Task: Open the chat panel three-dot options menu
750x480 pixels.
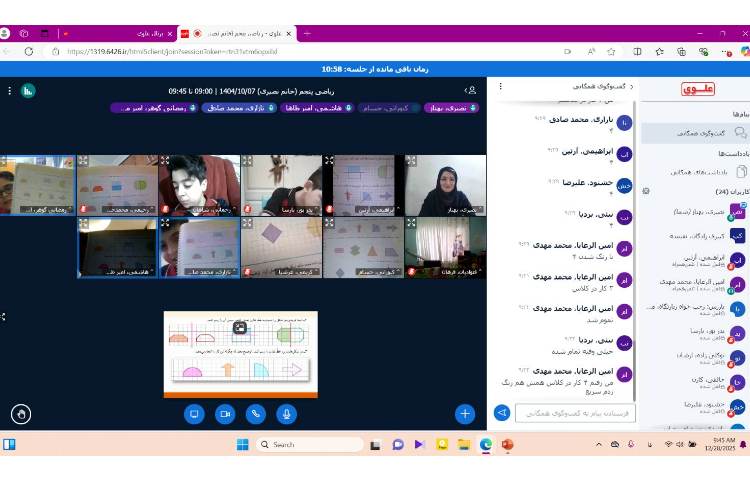Action: 498,87
